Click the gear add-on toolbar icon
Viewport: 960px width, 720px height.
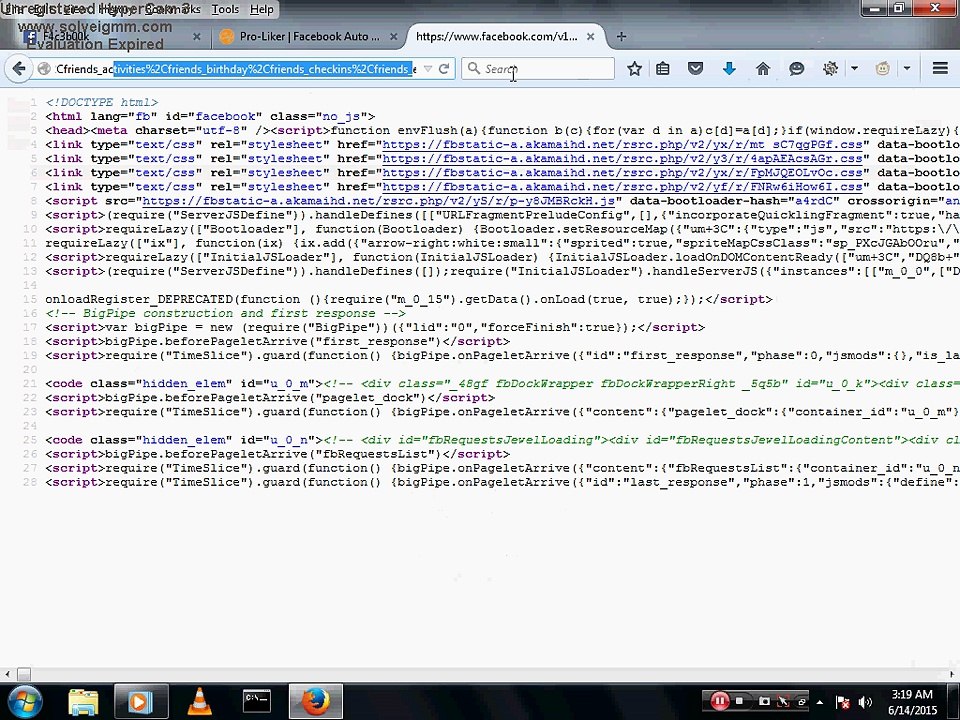pyautogui.click(x=830, y=69)
